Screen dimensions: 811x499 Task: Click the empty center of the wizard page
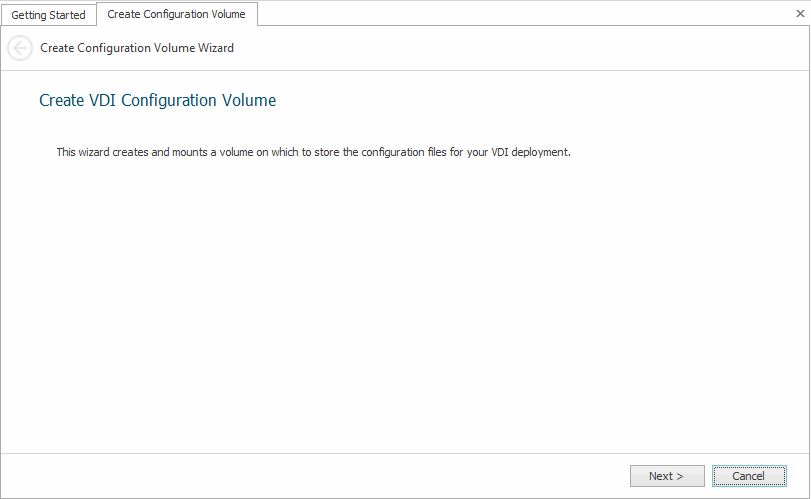405,300
